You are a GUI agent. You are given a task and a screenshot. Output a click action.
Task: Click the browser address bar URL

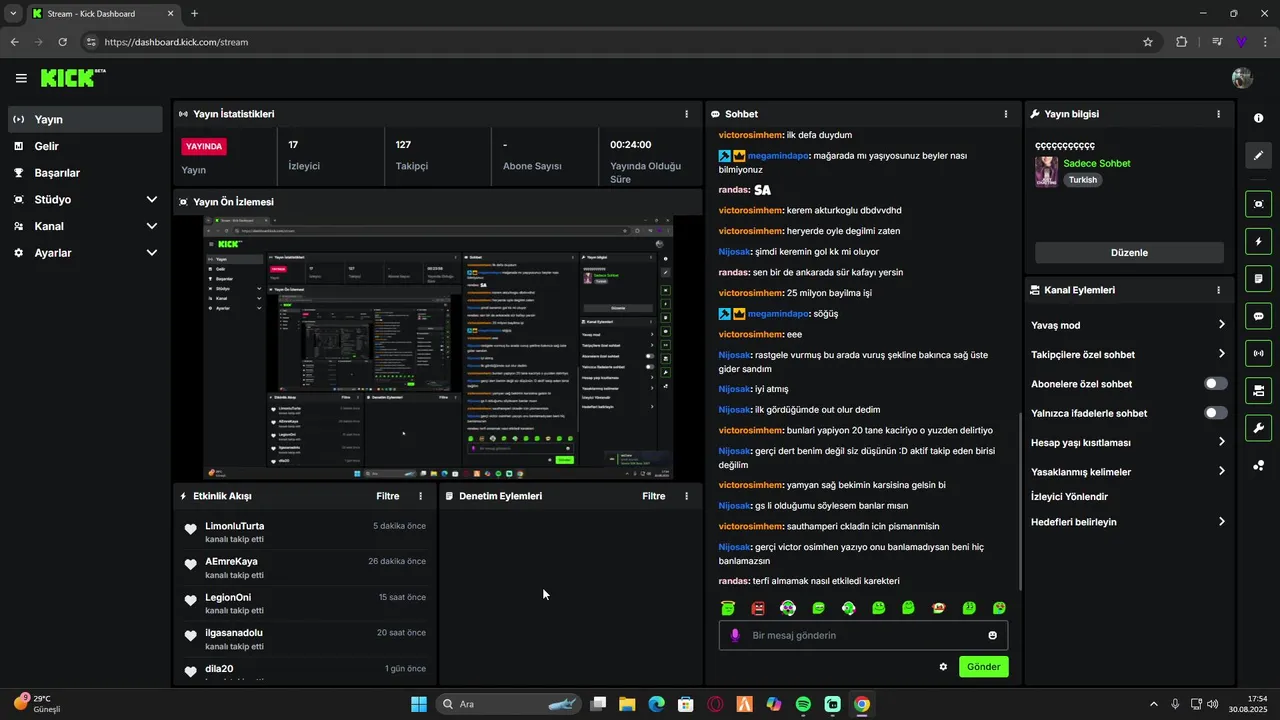point(176,42)
